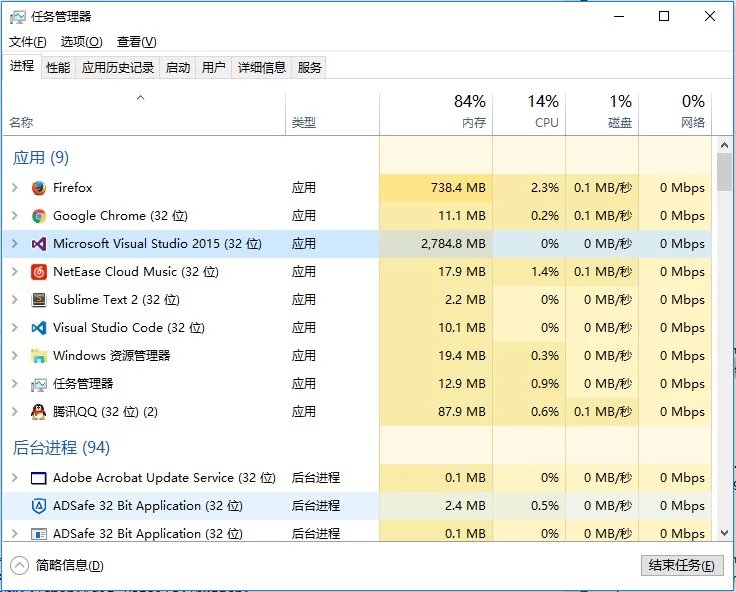Expand the last ADSafe 32 Bit Application row

[15, 534]
